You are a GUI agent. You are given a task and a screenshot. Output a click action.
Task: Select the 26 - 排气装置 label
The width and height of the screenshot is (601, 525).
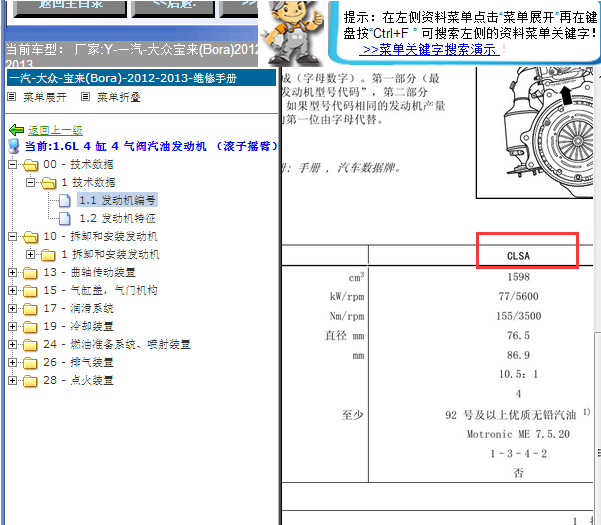tap(78, 363)
